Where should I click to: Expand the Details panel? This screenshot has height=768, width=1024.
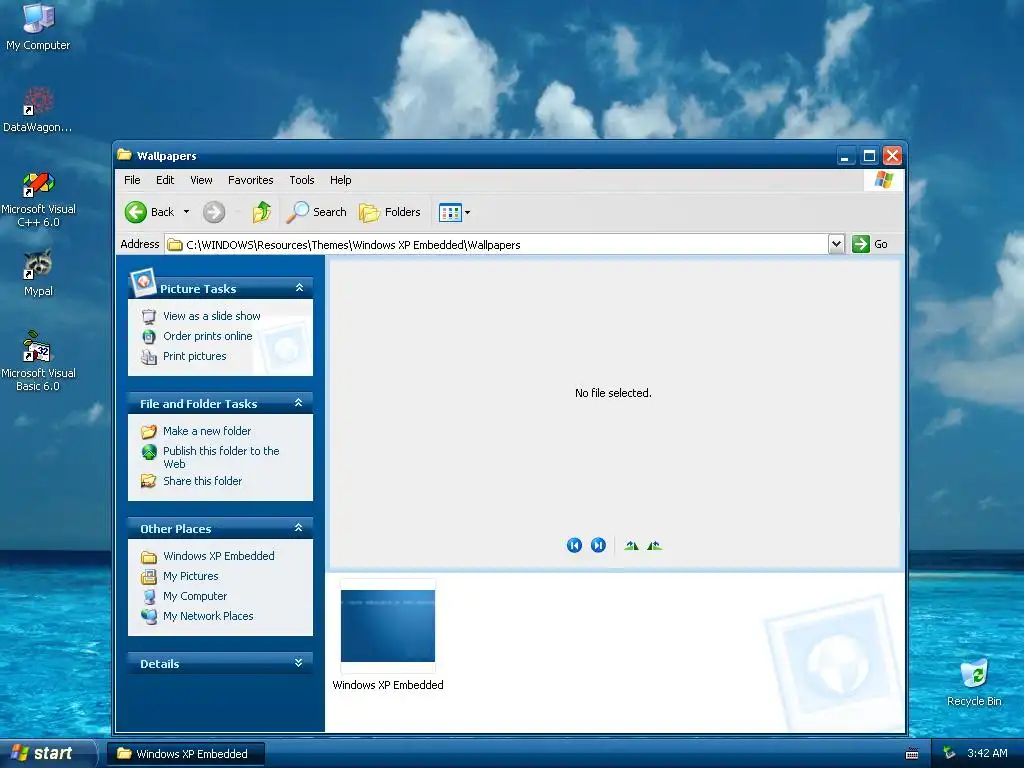pyautogui.click(x=298, y=663)
